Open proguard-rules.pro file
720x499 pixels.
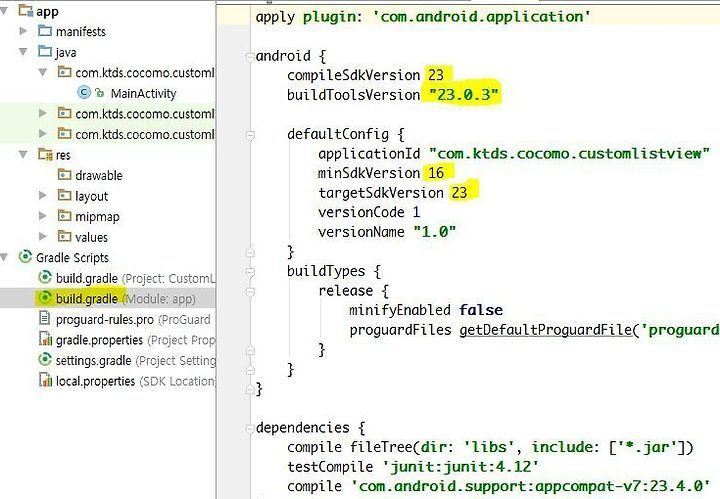[133, 320]
